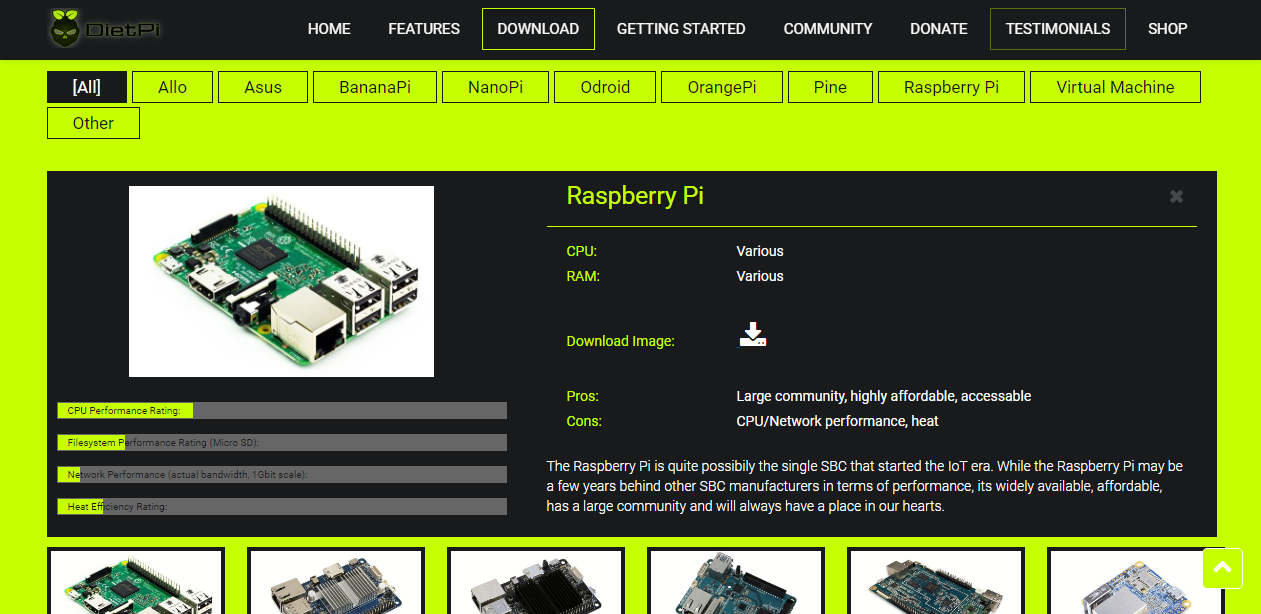Click the DietPi logo

pos(104,29)
